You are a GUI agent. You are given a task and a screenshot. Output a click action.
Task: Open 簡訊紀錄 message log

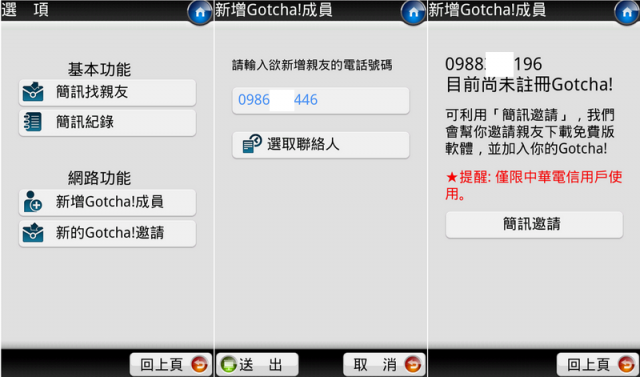[x=107, y=122]
